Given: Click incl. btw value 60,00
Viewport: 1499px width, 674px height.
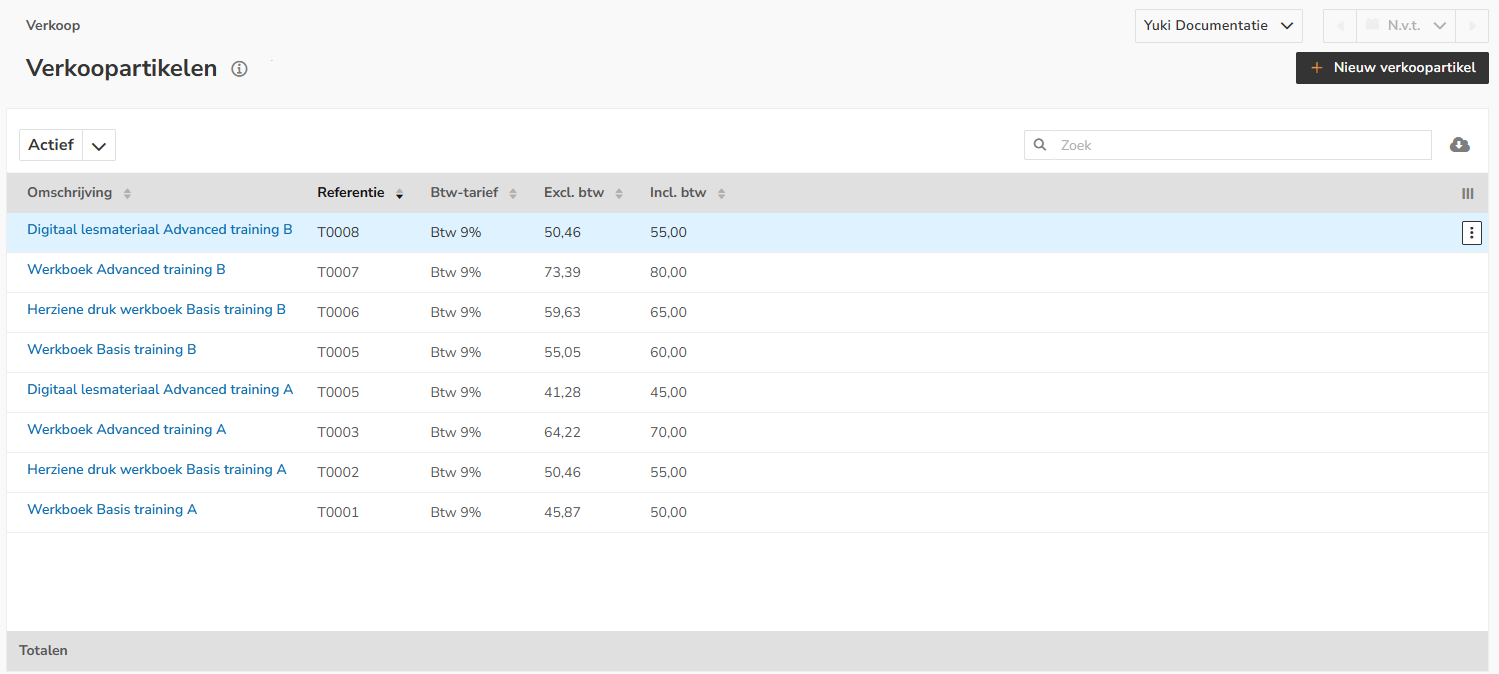Looking at the screenshot, I should [x=668, y=353].
